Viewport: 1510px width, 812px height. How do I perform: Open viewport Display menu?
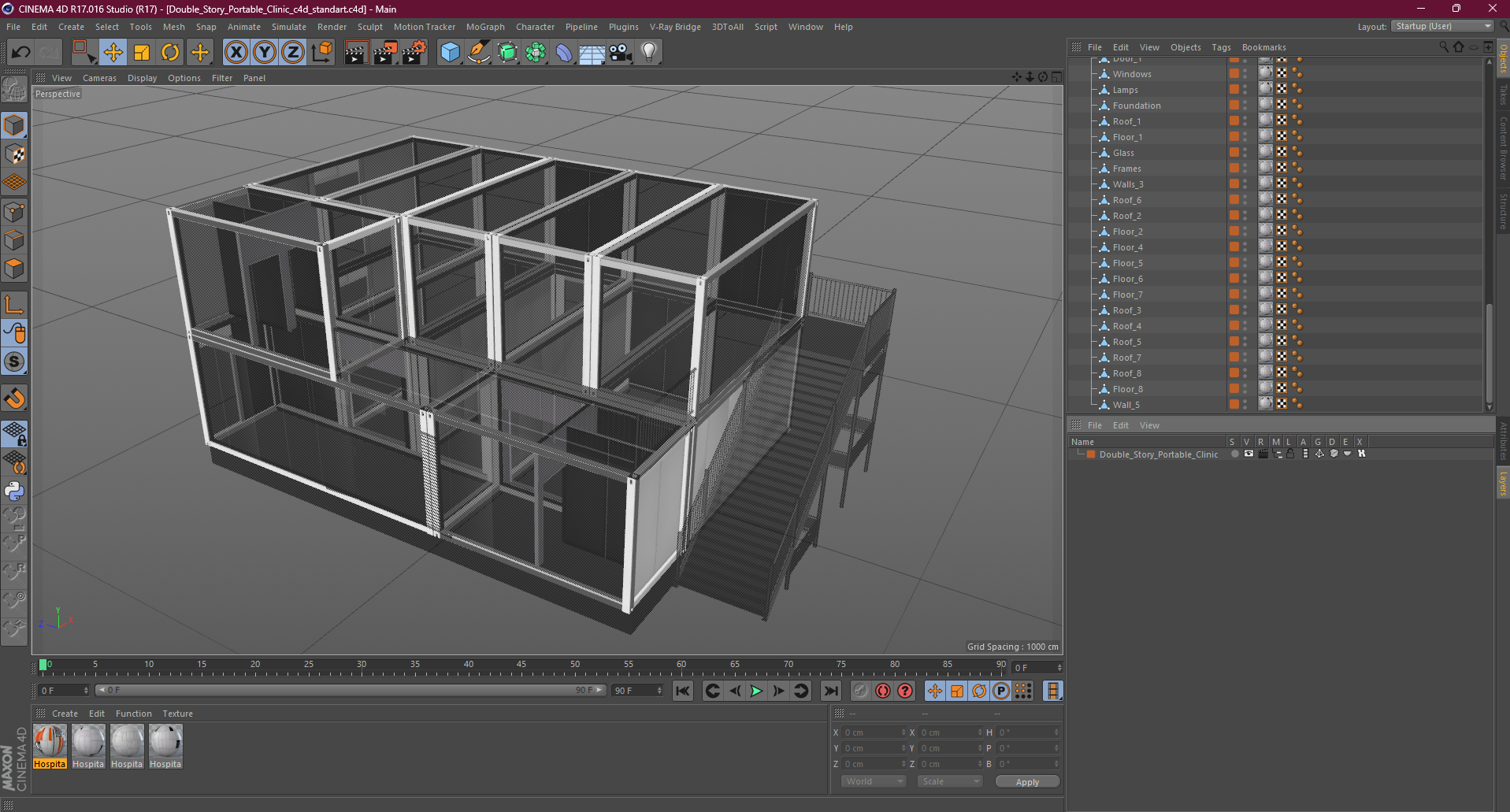(x=143, y=78)
